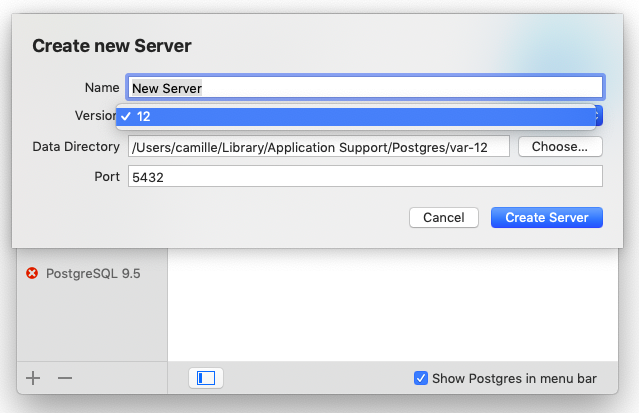Click the Create new Server heading
This screenshot has width=639, height=413.
click(x=112, y=46)
